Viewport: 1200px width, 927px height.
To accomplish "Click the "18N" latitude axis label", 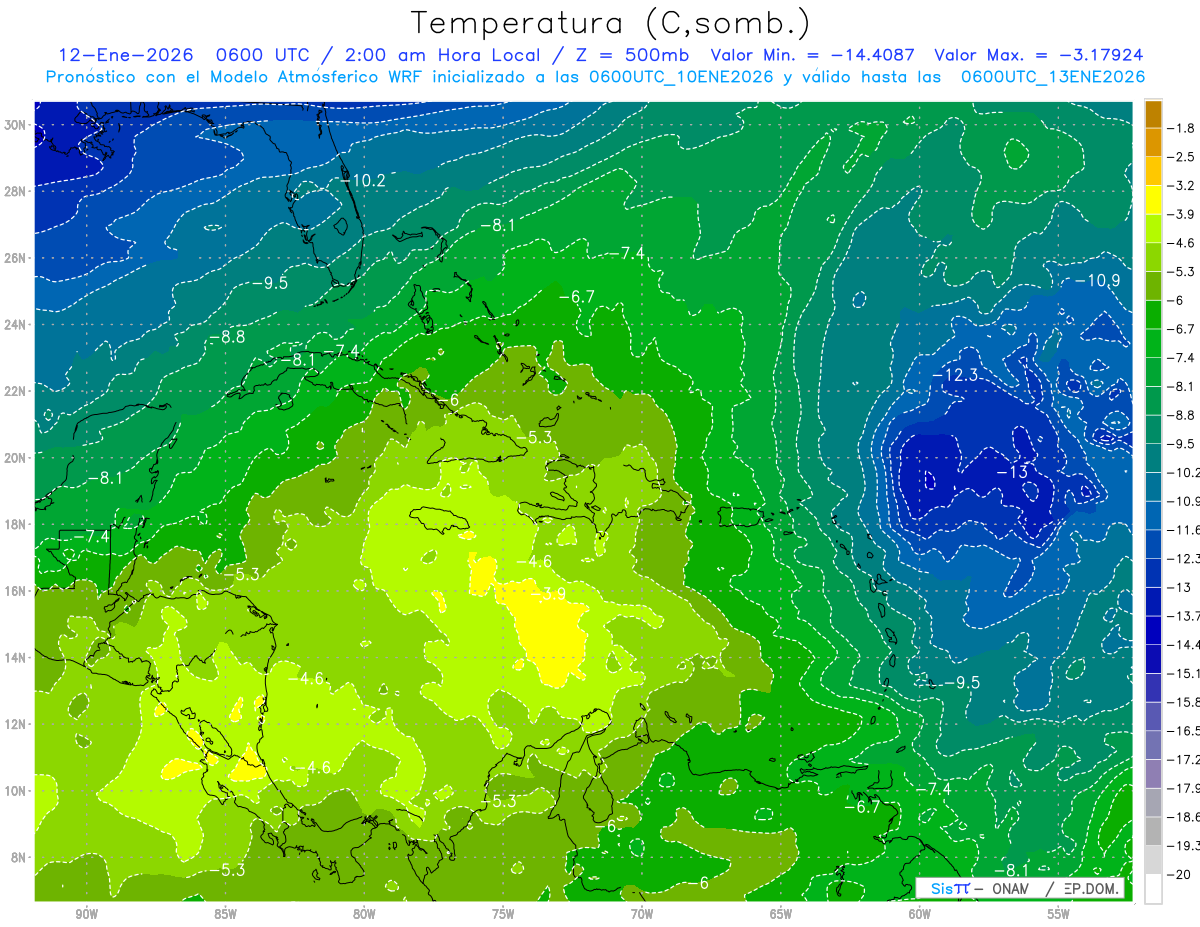I will click(16, 524).
